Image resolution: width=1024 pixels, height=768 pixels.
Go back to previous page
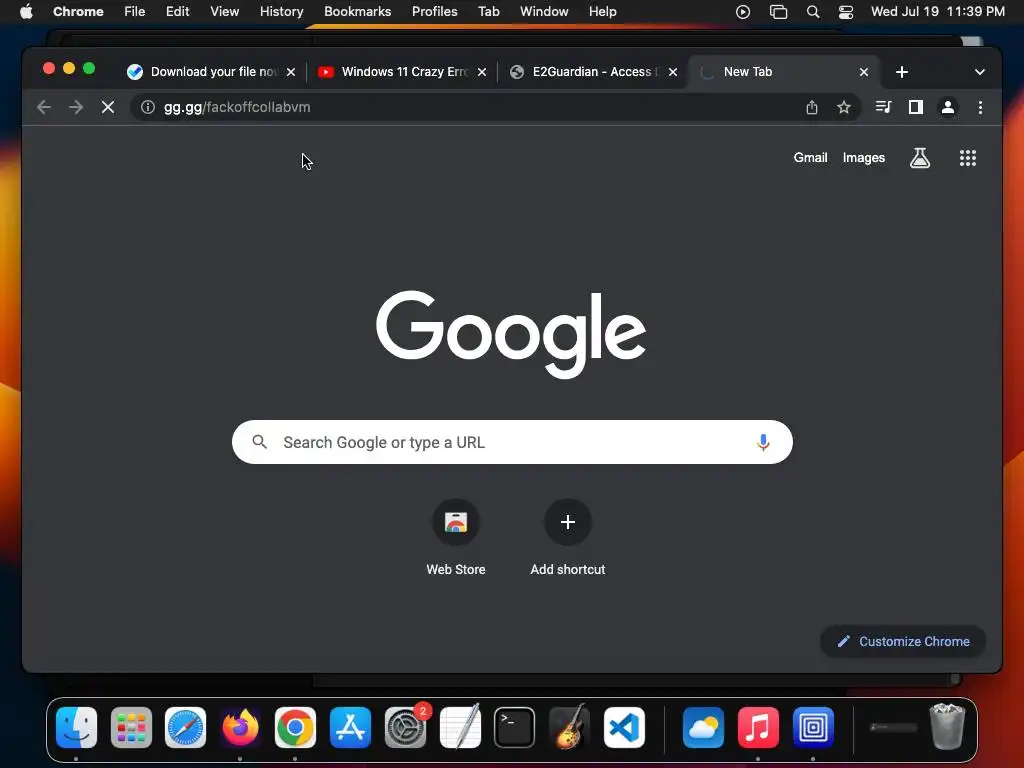(x=44, y=107)
